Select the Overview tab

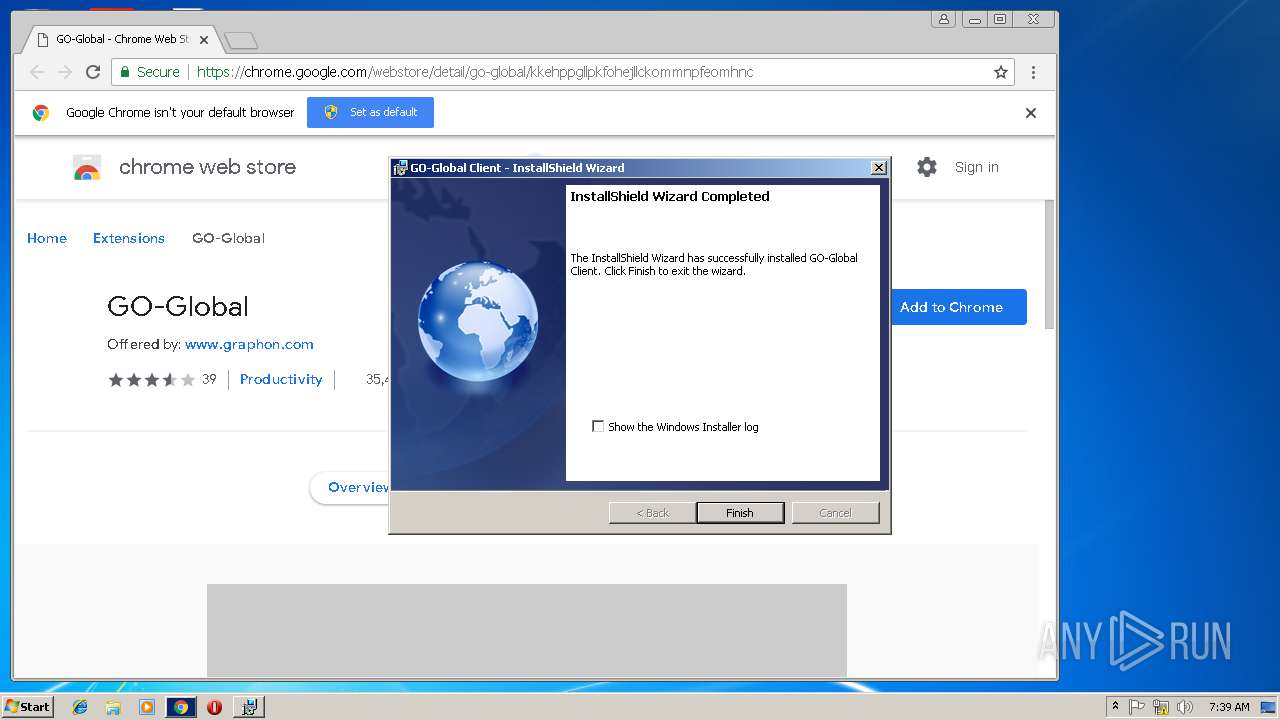pos(358,487)
